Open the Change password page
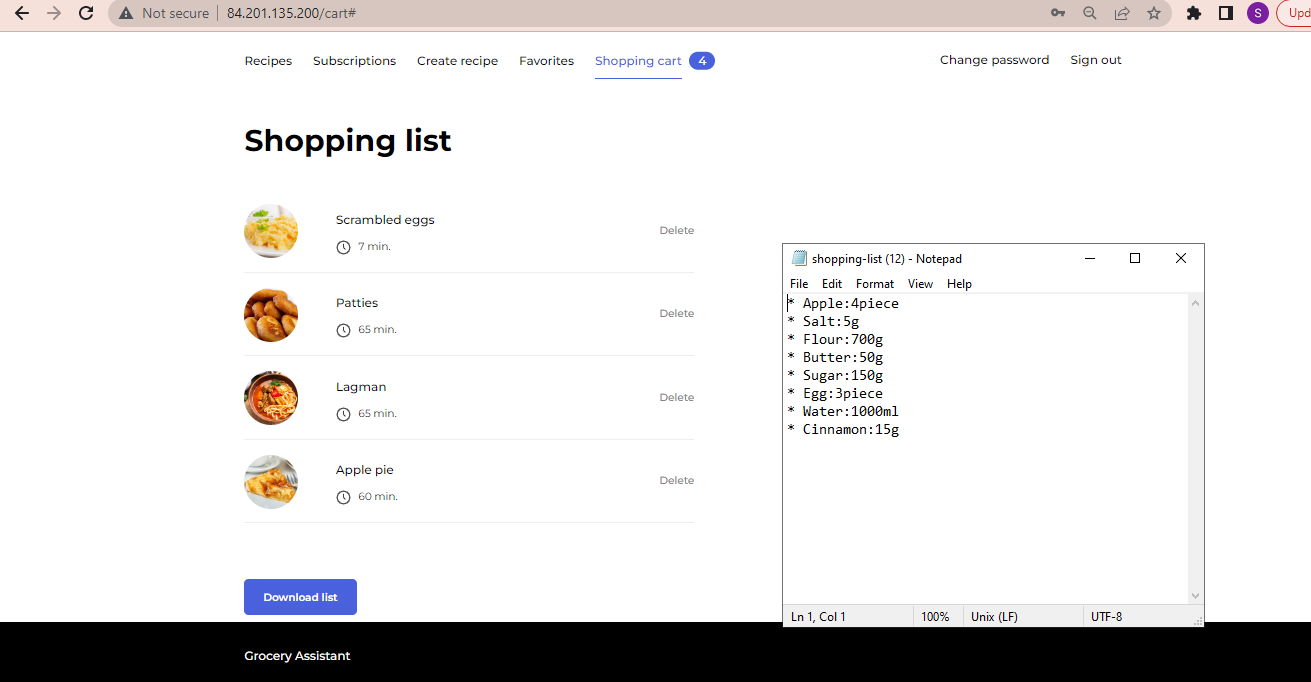The height and width of the screenshot is (682, 1311). 994,60
